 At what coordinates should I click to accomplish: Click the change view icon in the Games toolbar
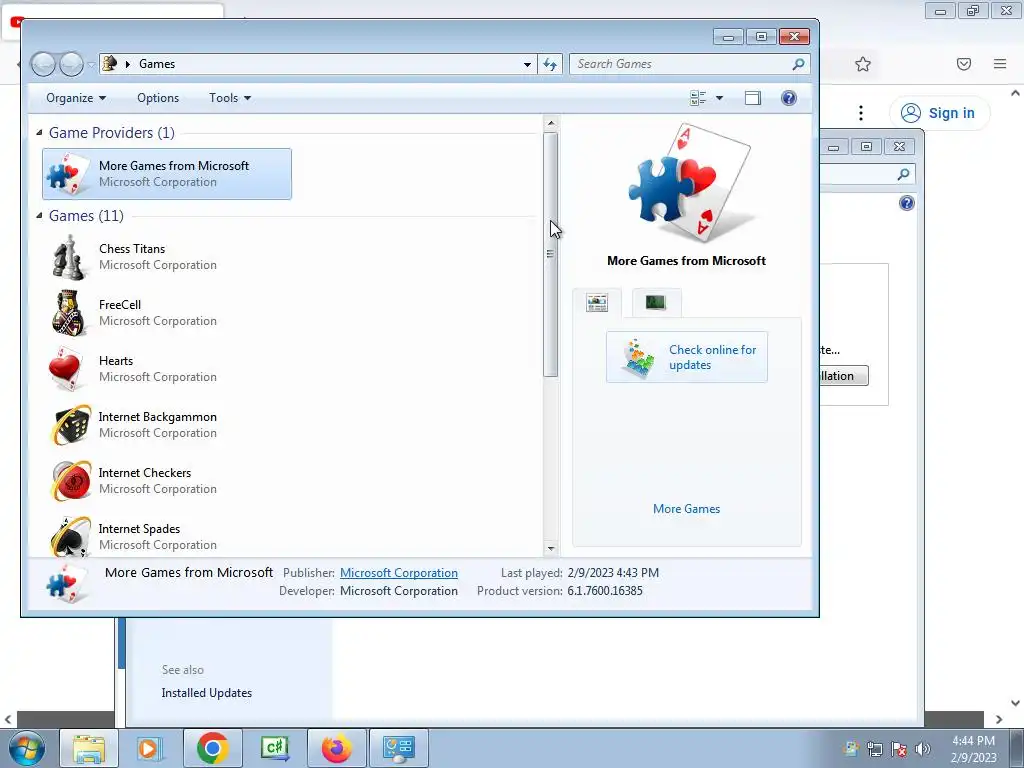point(698,98)
